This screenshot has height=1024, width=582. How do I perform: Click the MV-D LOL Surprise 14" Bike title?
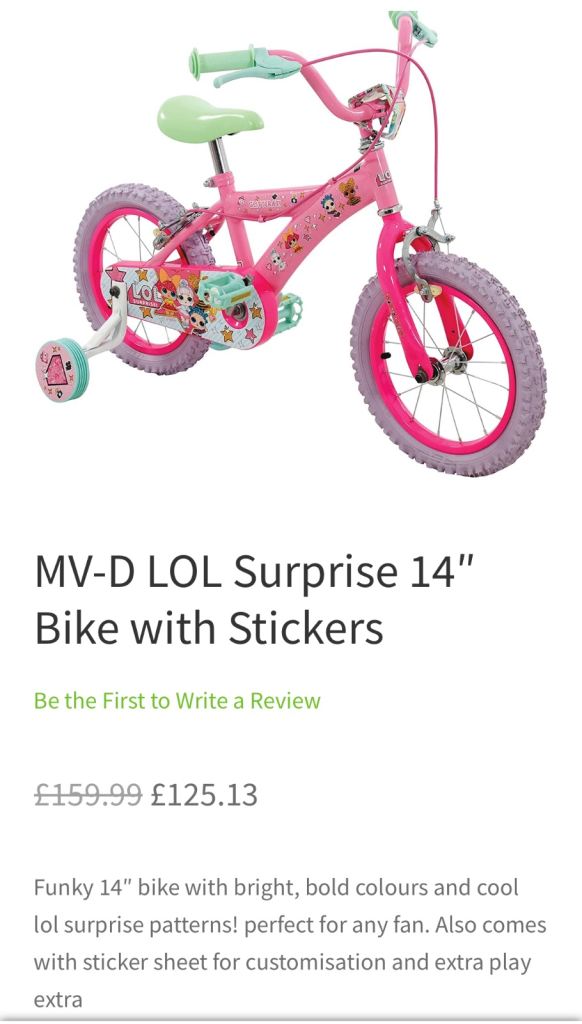tap(253, 599)
